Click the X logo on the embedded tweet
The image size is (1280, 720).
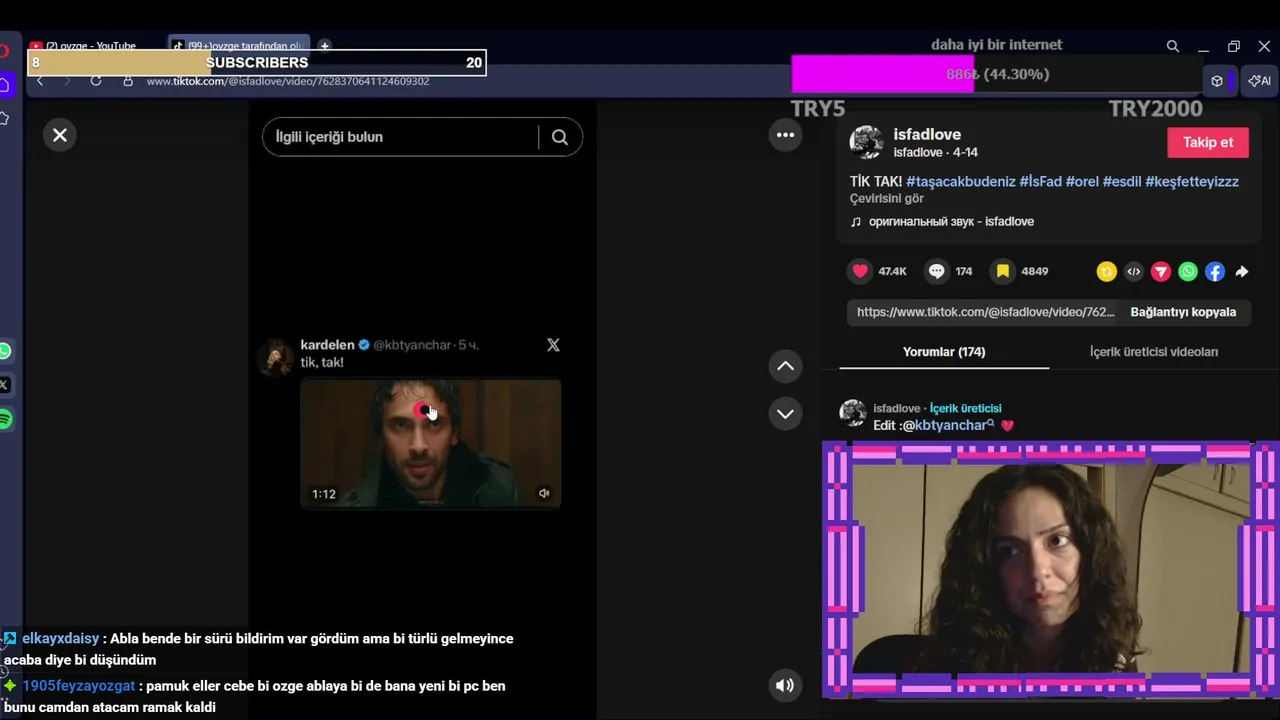553,345
